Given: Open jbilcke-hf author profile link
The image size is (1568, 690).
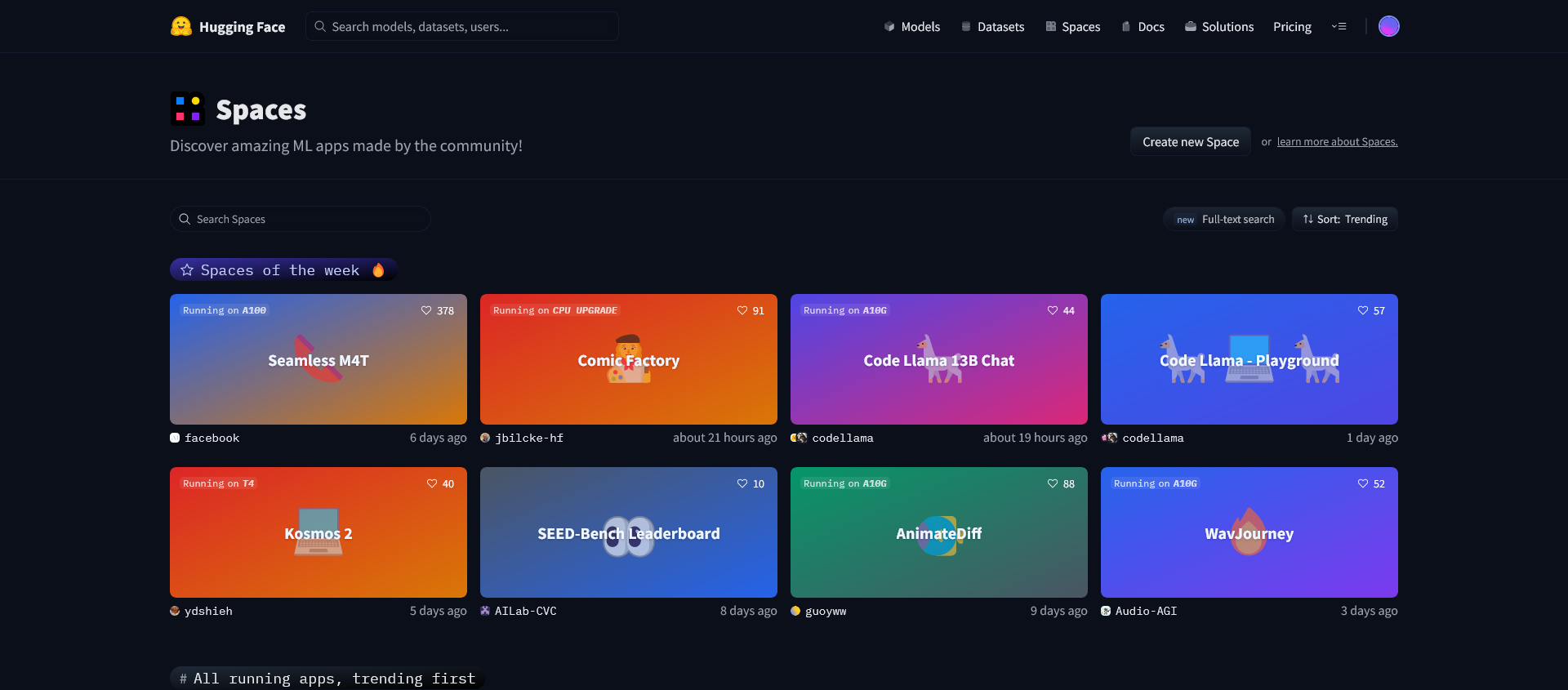Looking at the screenshot, I should 529,438.
